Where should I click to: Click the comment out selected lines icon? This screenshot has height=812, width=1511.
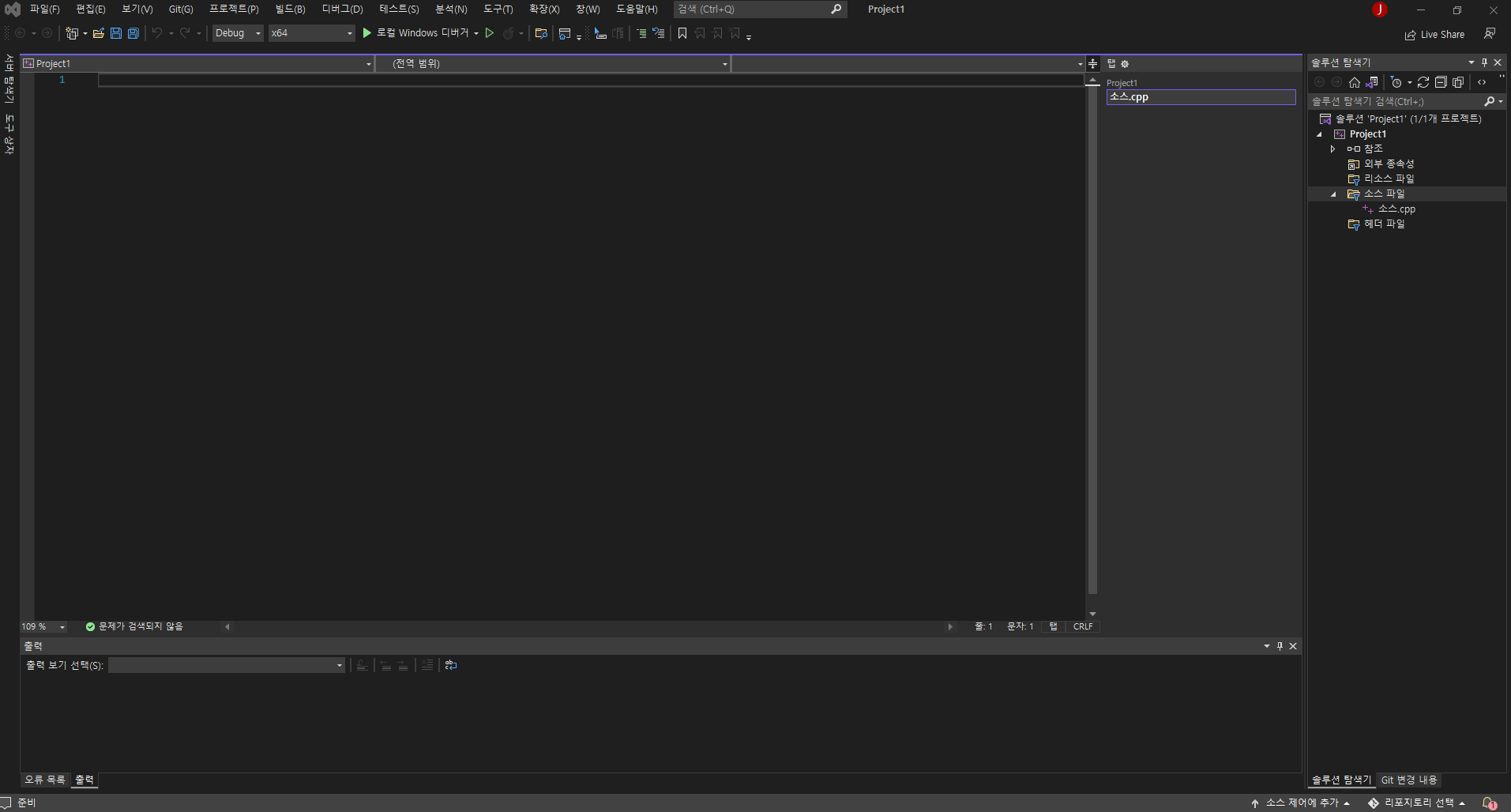click(641, 33)
